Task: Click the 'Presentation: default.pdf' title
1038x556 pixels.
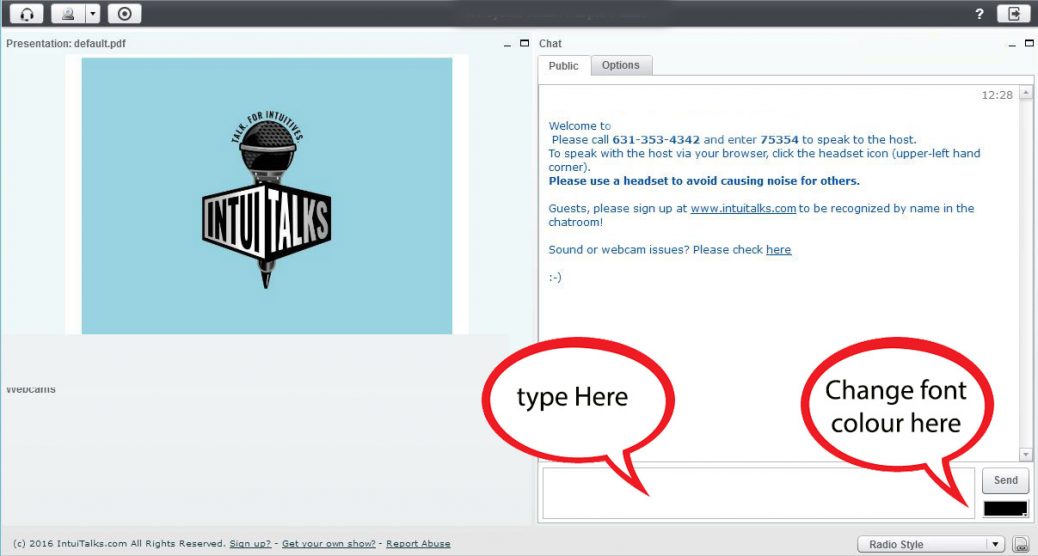Action: click(66, 44)
